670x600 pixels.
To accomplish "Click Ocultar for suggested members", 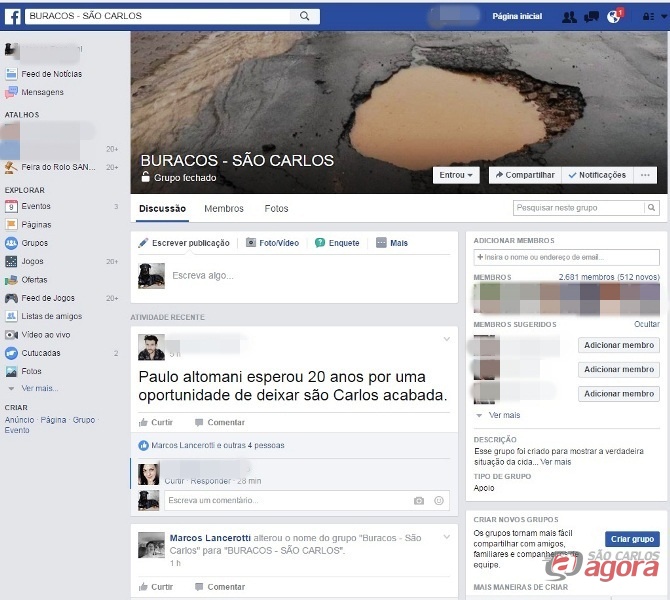I will 647,324.
